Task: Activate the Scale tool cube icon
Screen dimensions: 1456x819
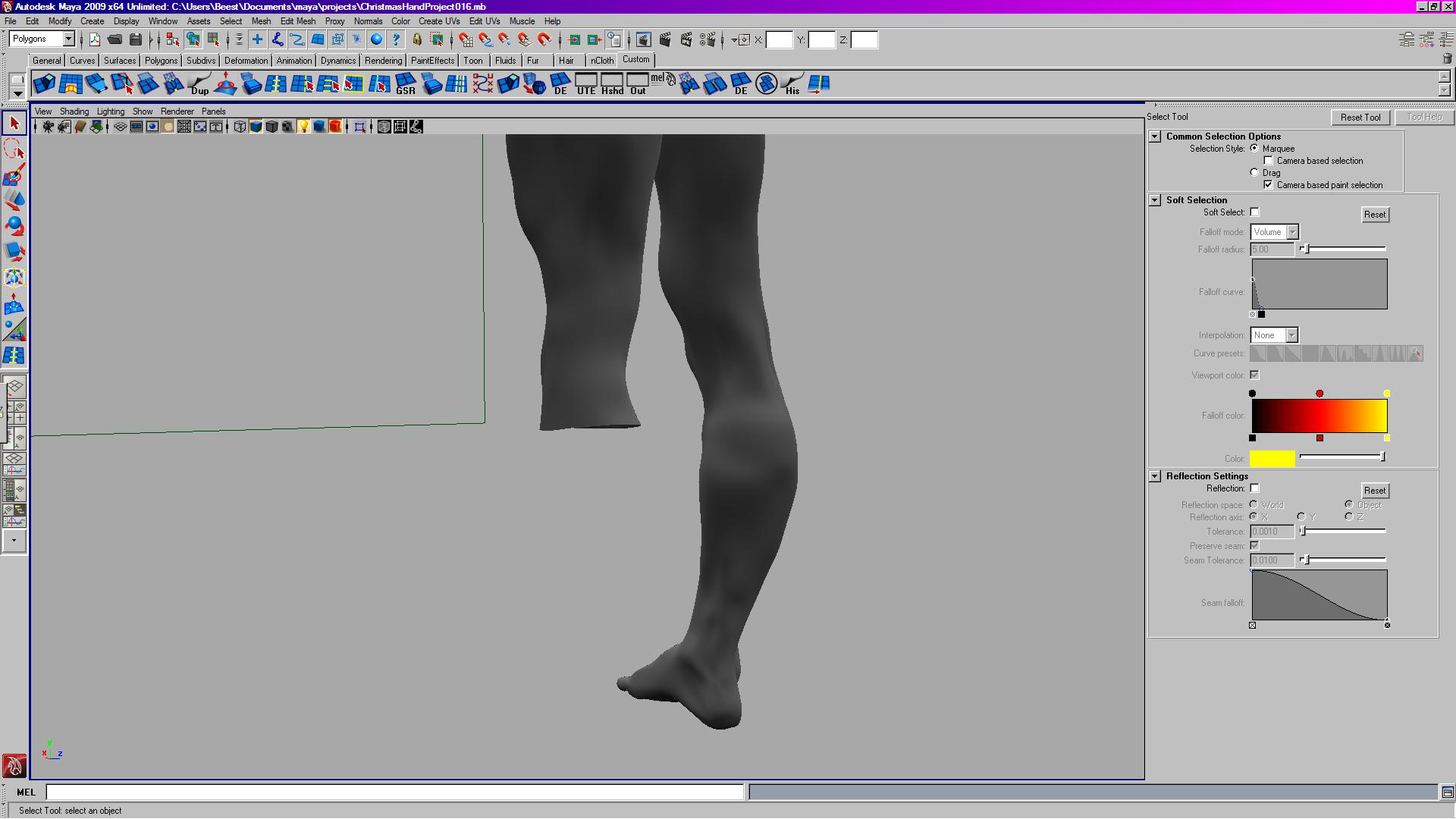Action: tap(14, 252)
